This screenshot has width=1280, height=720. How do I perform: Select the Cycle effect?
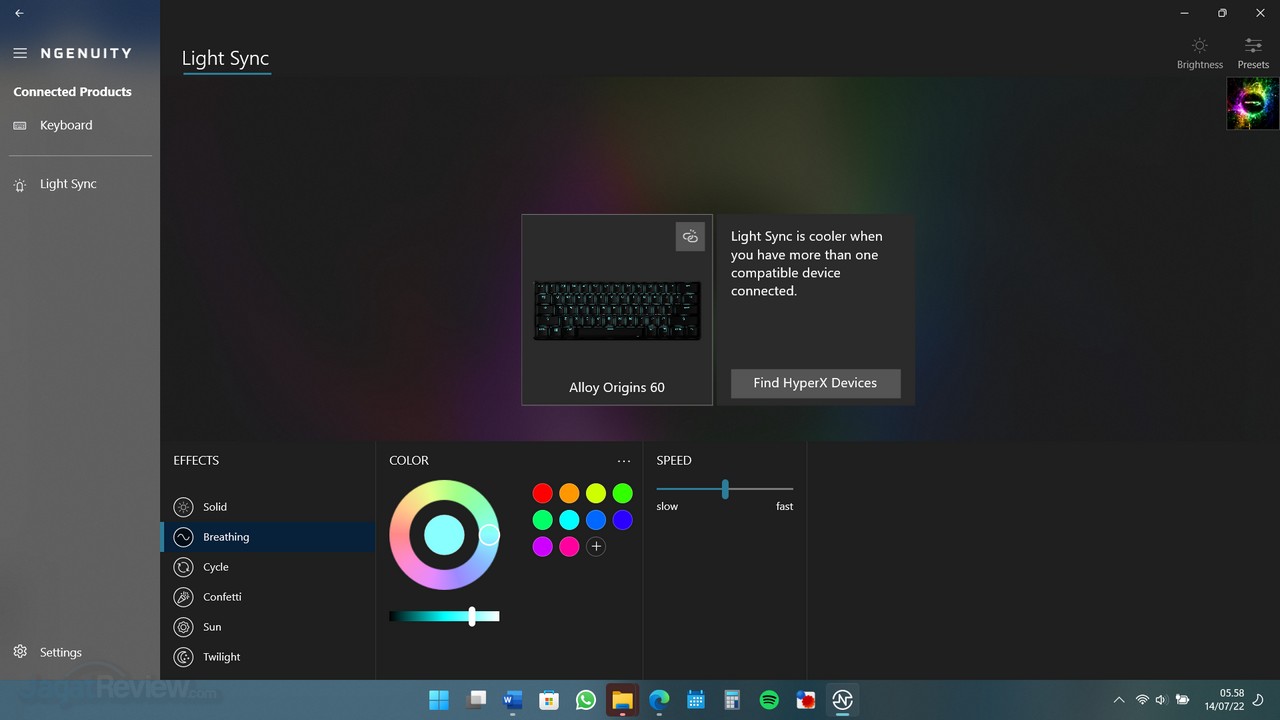coord(215,567)
